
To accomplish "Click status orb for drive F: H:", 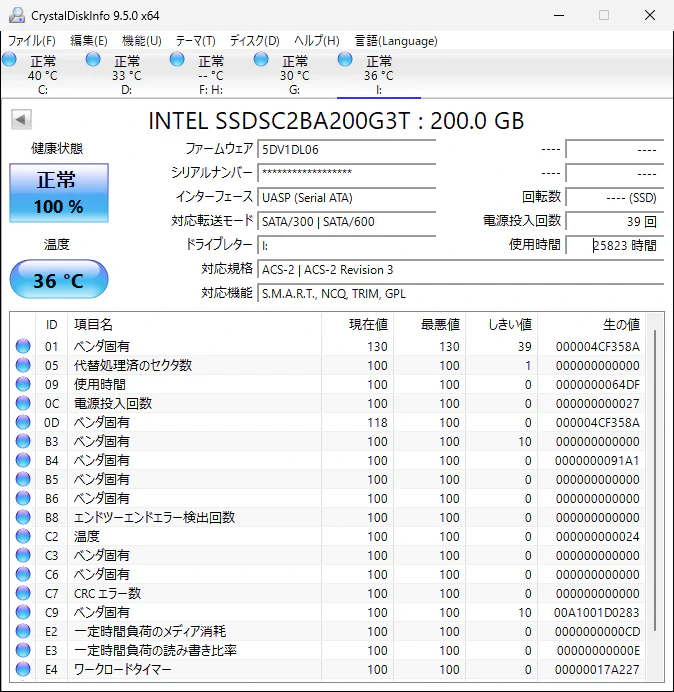I will (177, 59).
